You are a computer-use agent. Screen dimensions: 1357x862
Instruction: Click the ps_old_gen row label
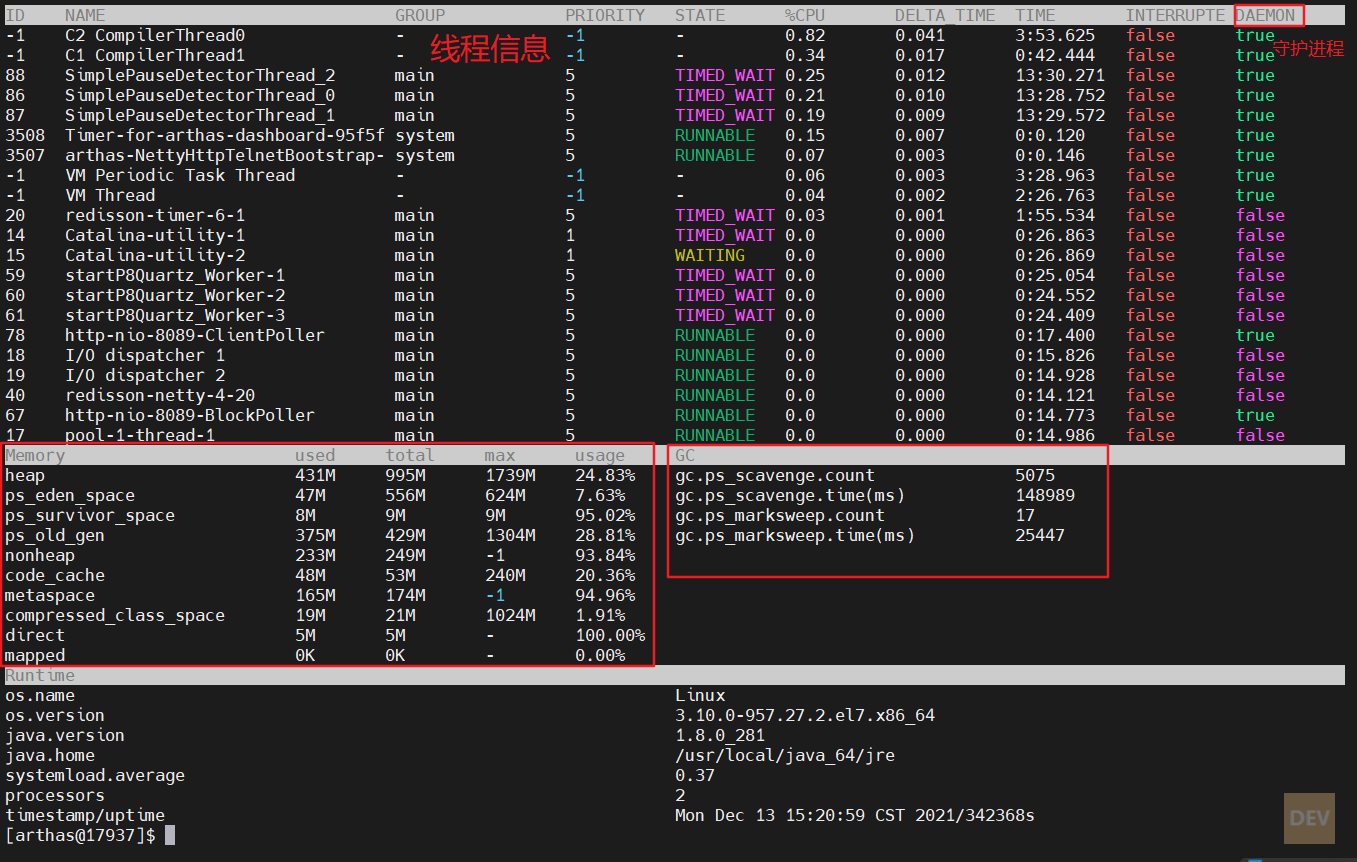55,535
